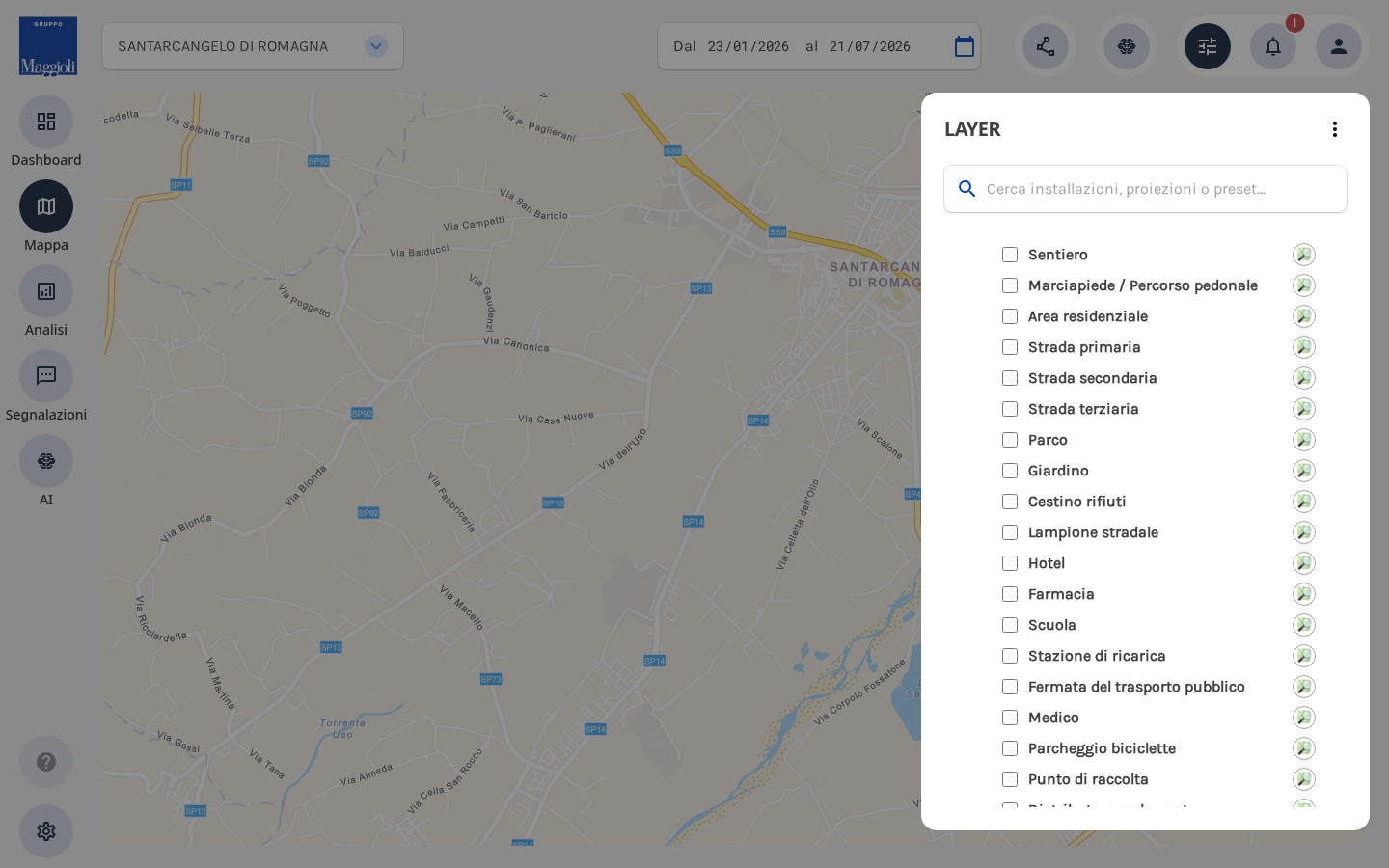Image resolution: width=1389 pixels, height=868 pixels.
Task: Enable the Strada secondaria checkbox
Action: (x=1010, y=378)
